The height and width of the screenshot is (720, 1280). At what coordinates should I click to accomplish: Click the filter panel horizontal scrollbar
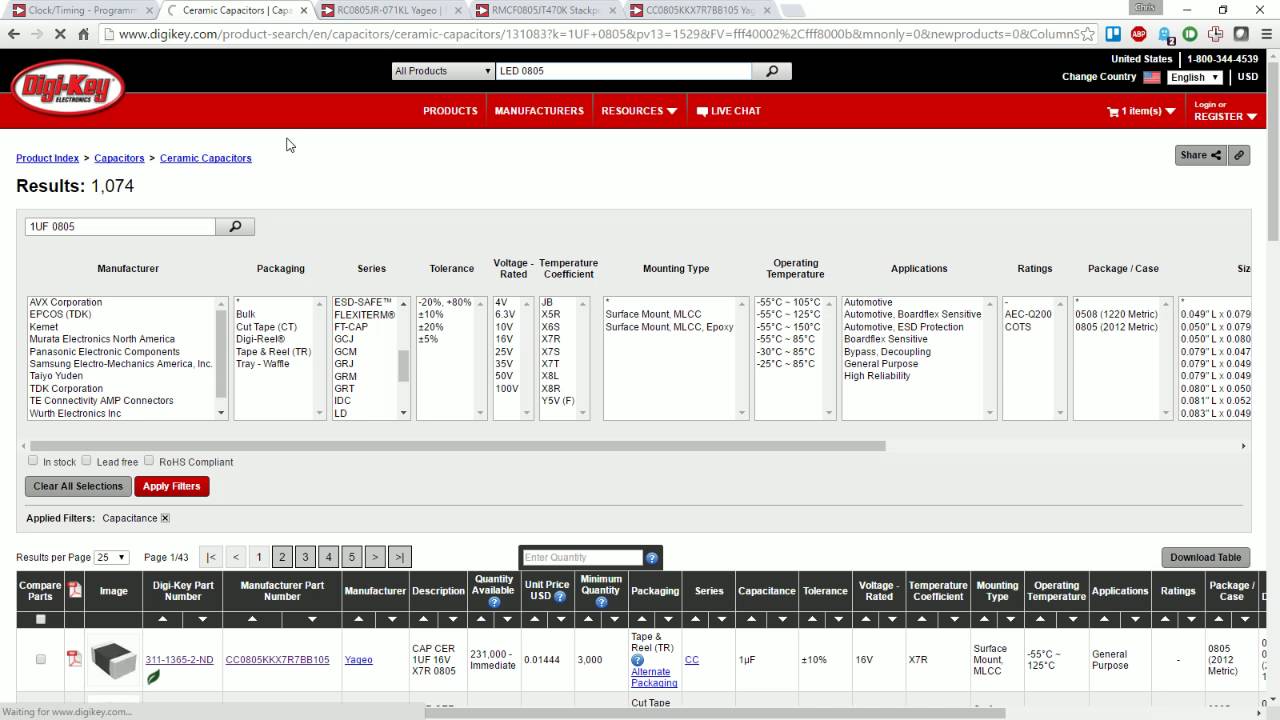458,446
